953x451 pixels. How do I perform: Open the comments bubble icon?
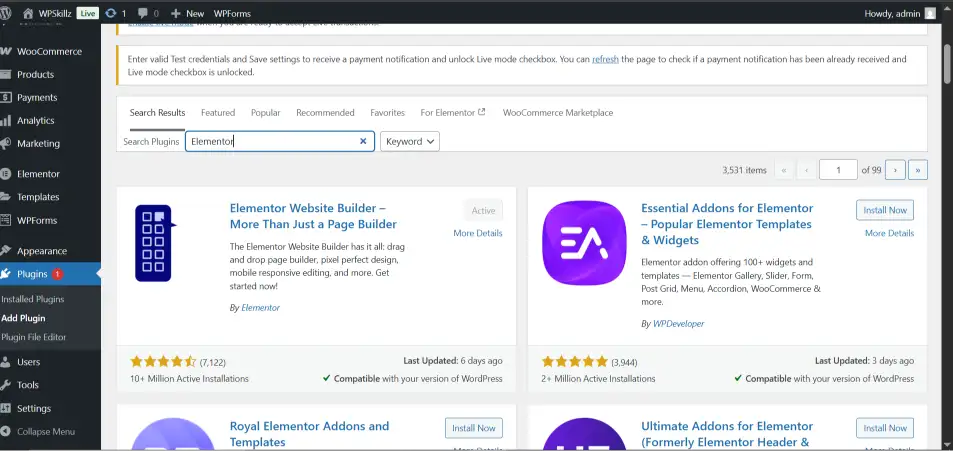(x=143, y=13)
